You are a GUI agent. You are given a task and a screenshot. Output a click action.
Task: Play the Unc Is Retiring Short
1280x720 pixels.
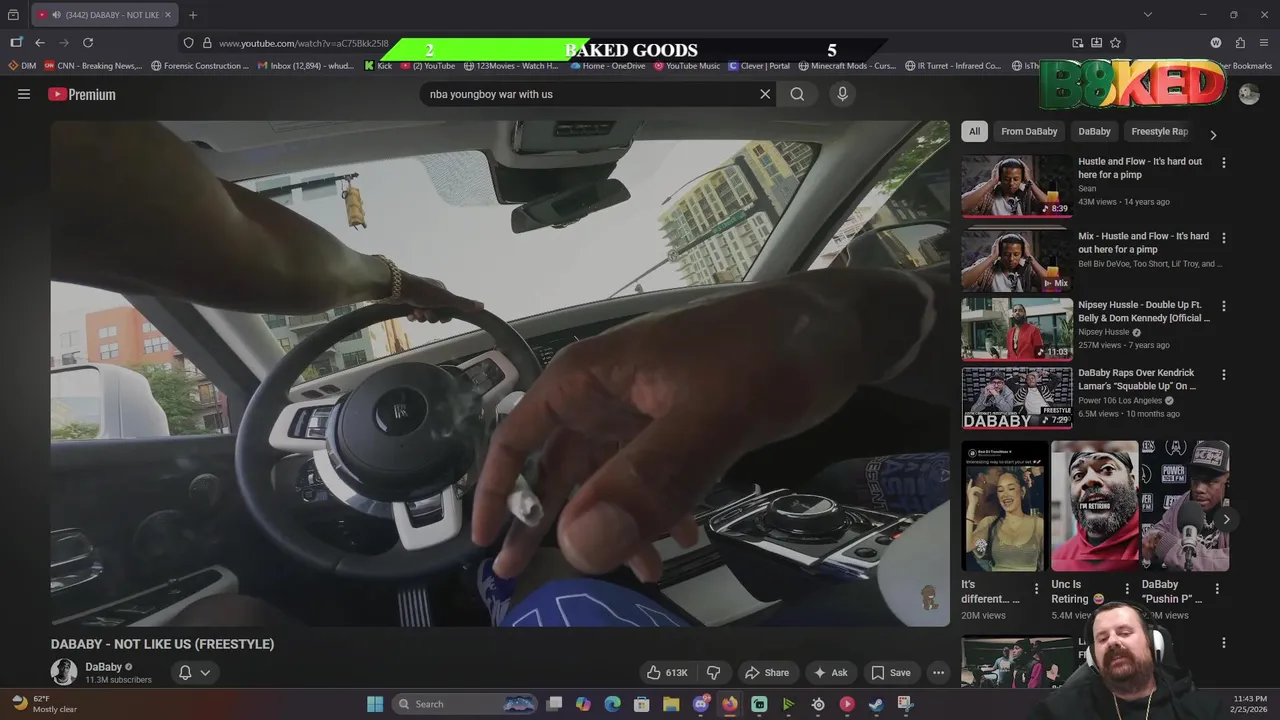(x=1095, y=506)
